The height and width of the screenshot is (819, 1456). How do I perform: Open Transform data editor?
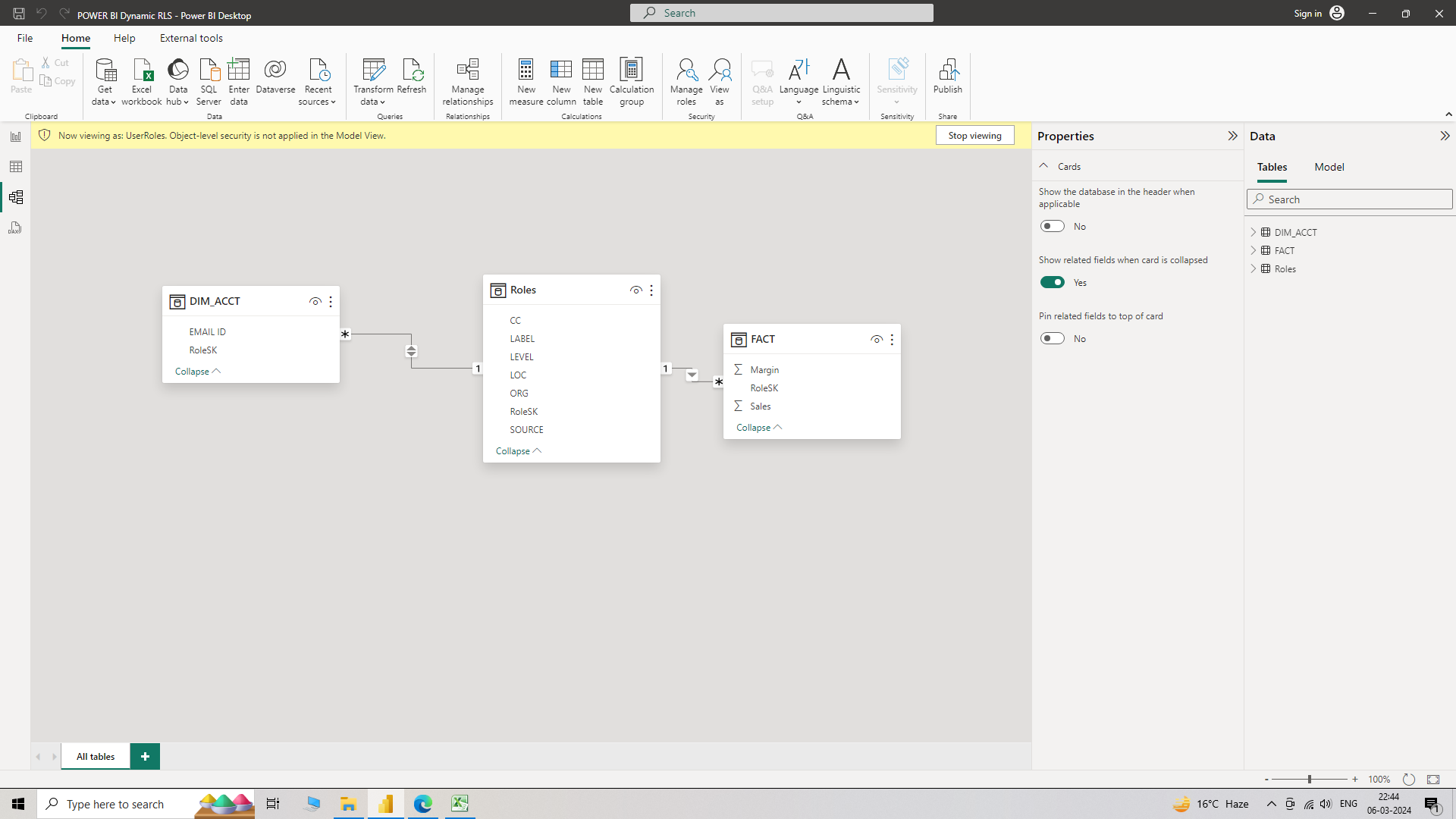tap(373, 82)
